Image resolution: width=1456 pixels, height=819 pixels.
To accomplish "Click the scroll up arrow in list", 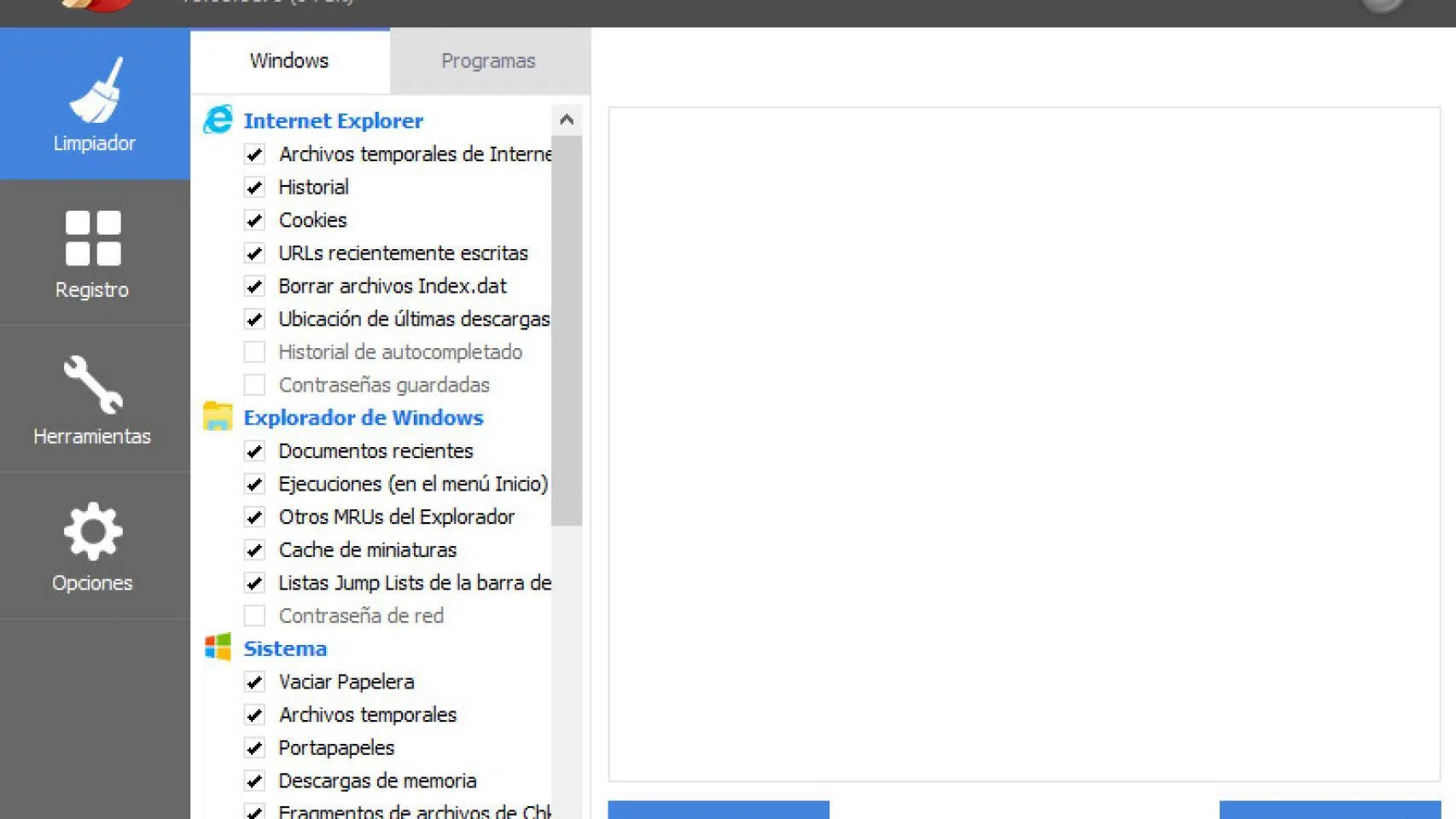I will (x=567, y=120).
